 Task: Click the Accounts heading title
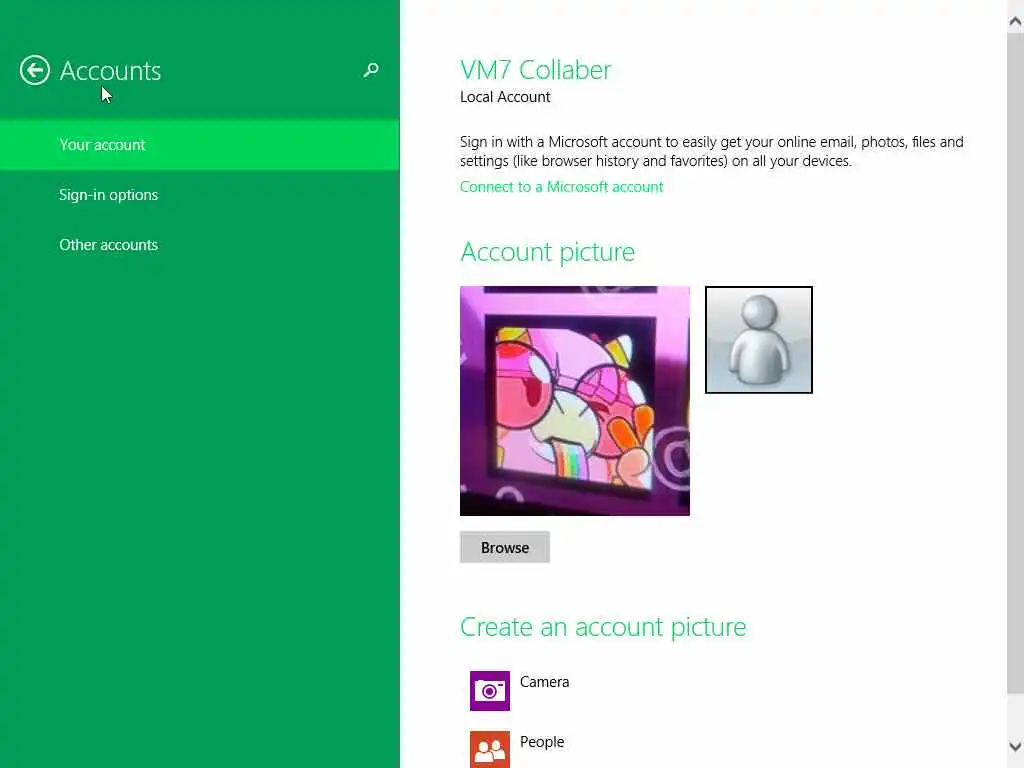pyautogui.click(x=110, y=71)
